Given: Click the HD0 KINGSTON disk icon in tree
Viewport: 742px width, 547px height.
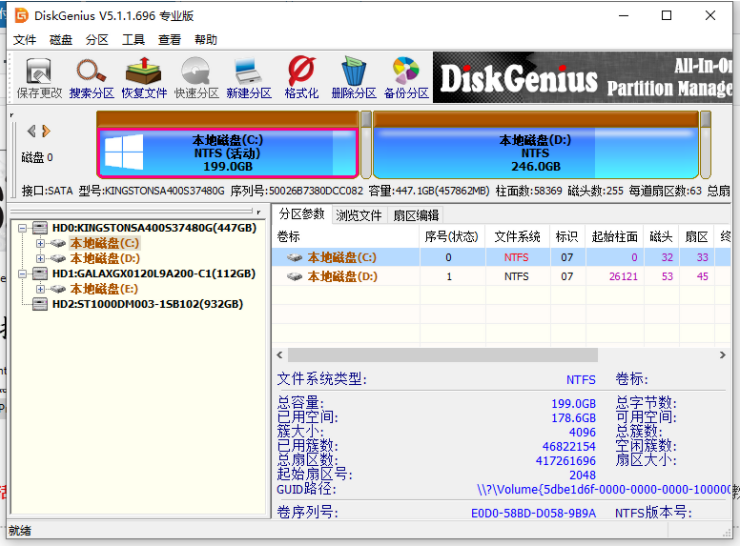Looking at the screenshot, I should point(40,228).
